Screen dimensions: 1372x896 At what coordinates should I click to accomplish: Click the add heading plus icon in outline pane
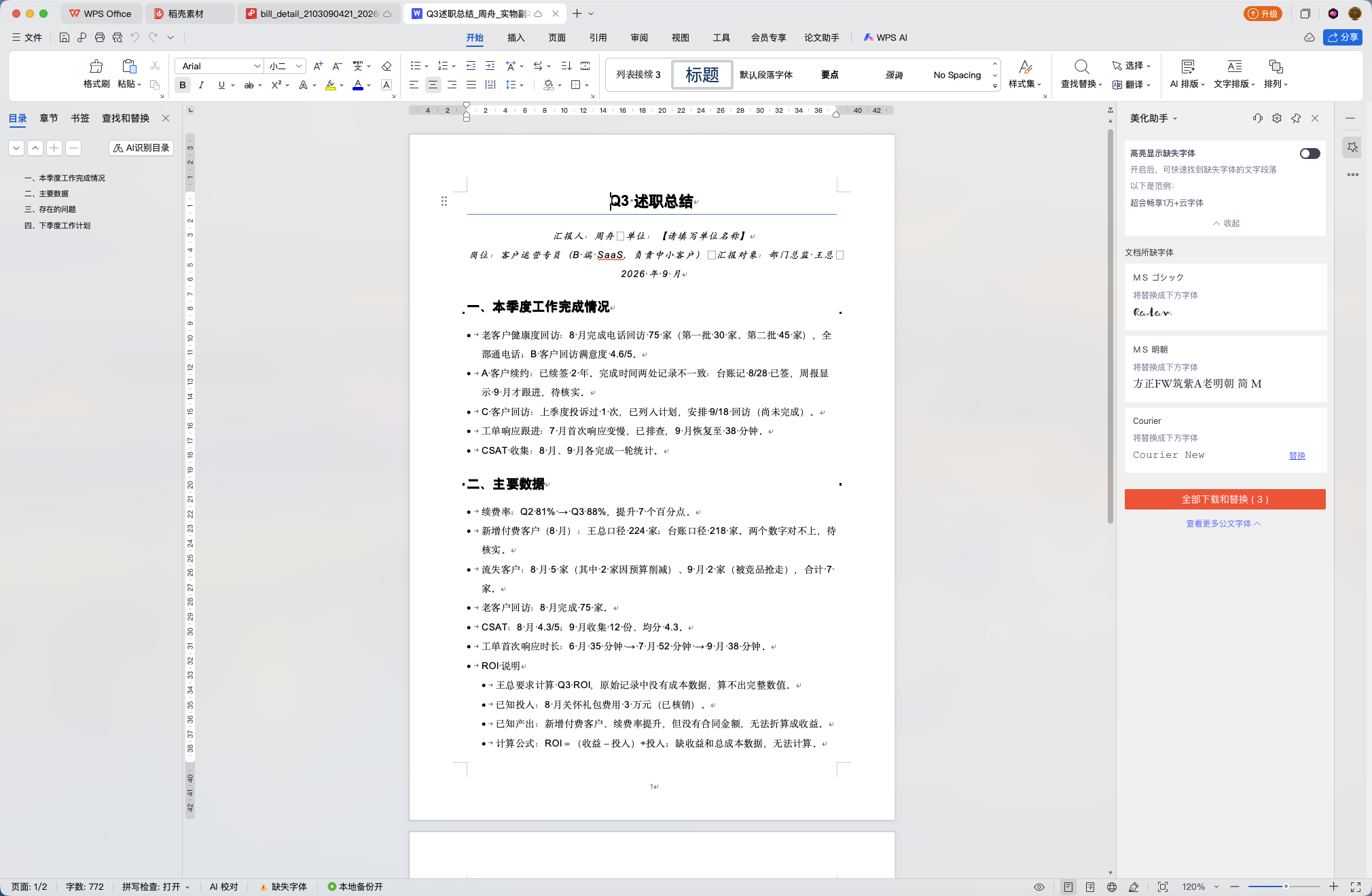coord(54,147)
